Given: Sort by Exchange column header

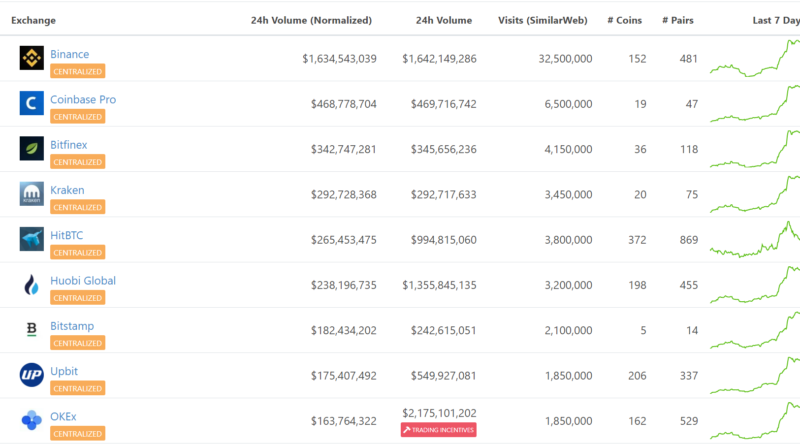Looking at the screenshot, I should (34, 20).
